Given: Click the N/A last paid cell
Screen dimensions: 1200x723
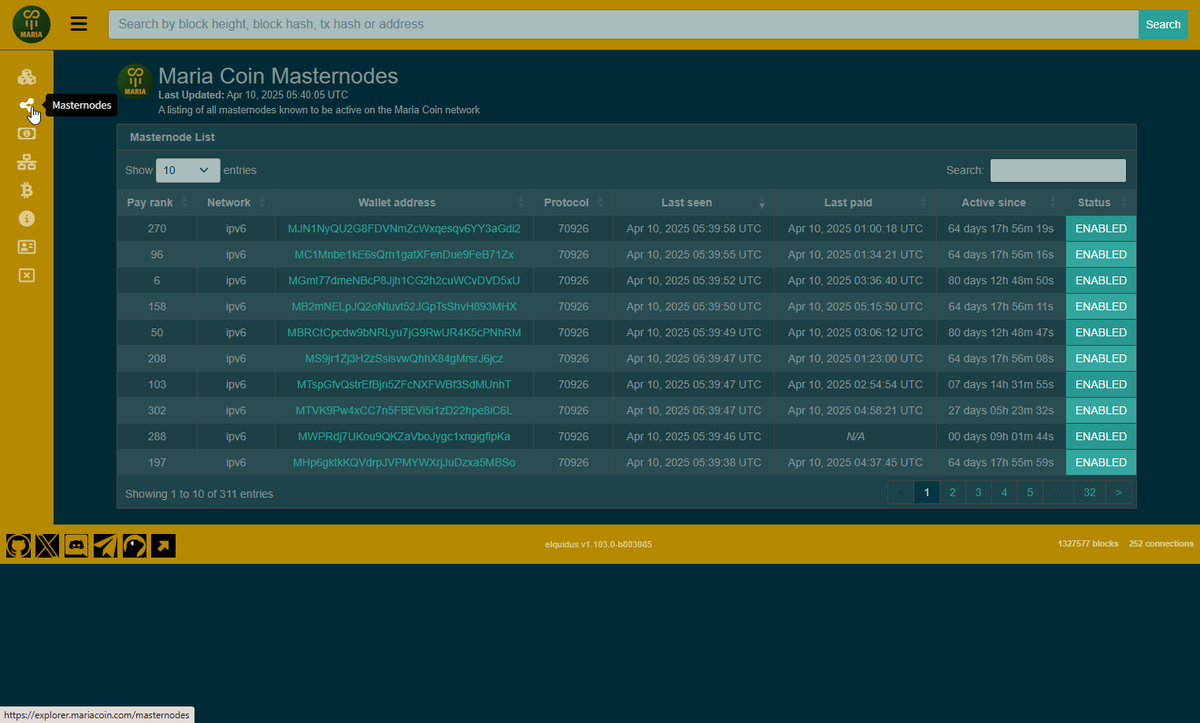Looking at the screenshot, I should click(x=855, y=437).
